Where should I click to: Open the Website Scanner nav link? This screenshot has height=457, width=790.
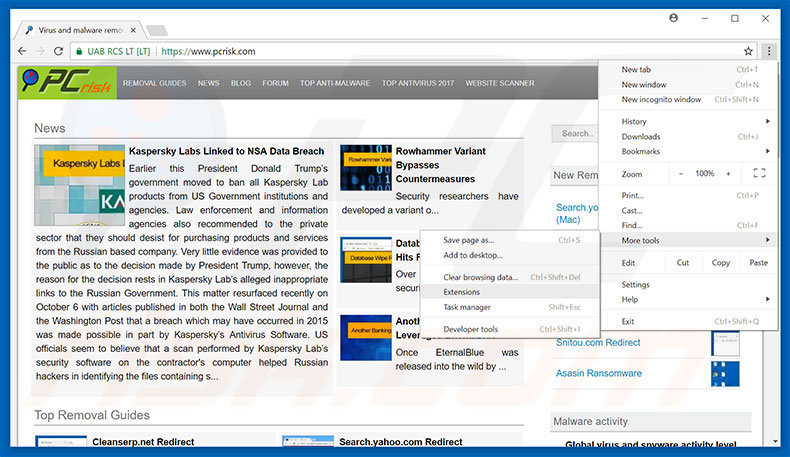click(500, 83)
